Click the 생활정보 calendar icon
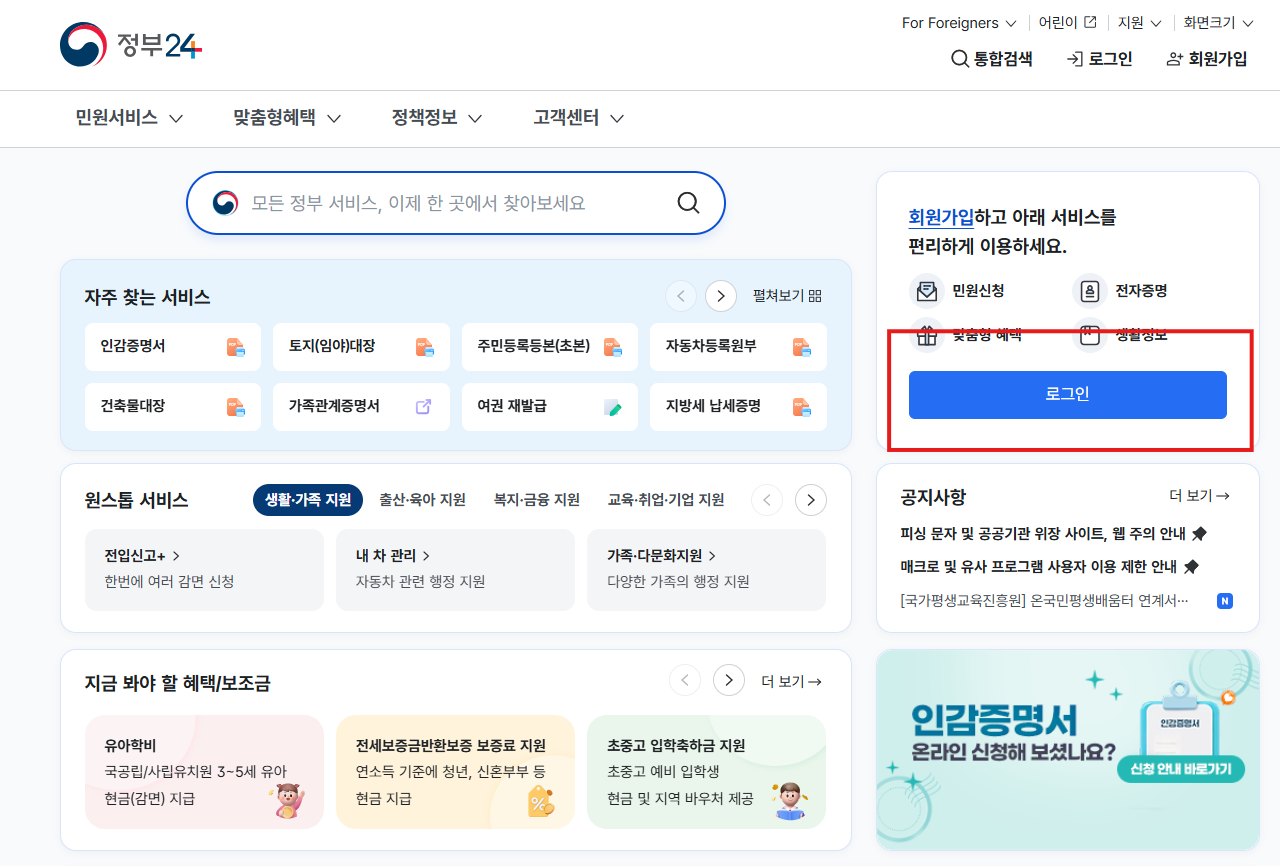Image resolution: width=1280 pixels, height=866 pixels. click(1088, 334)
